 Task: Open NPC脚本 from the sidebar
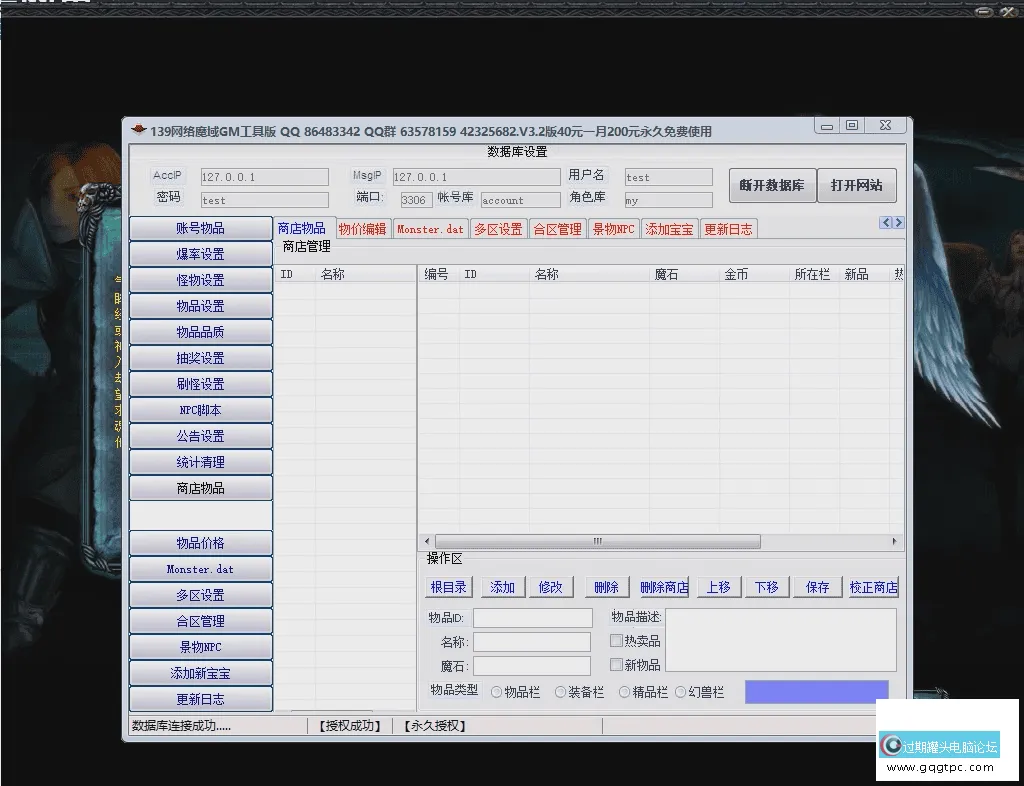200,409
